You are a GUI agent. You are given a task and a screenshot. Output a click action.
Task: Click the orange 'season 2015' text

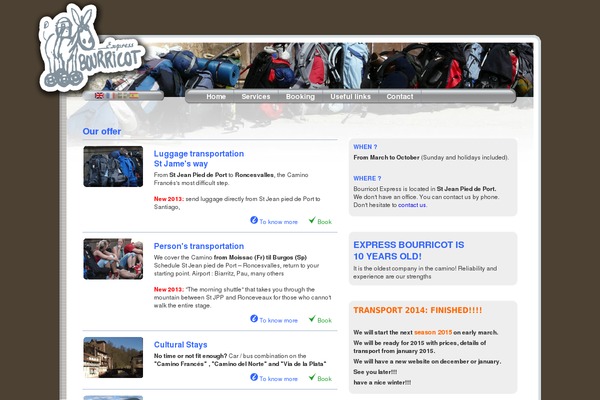[x=433, y=332]
